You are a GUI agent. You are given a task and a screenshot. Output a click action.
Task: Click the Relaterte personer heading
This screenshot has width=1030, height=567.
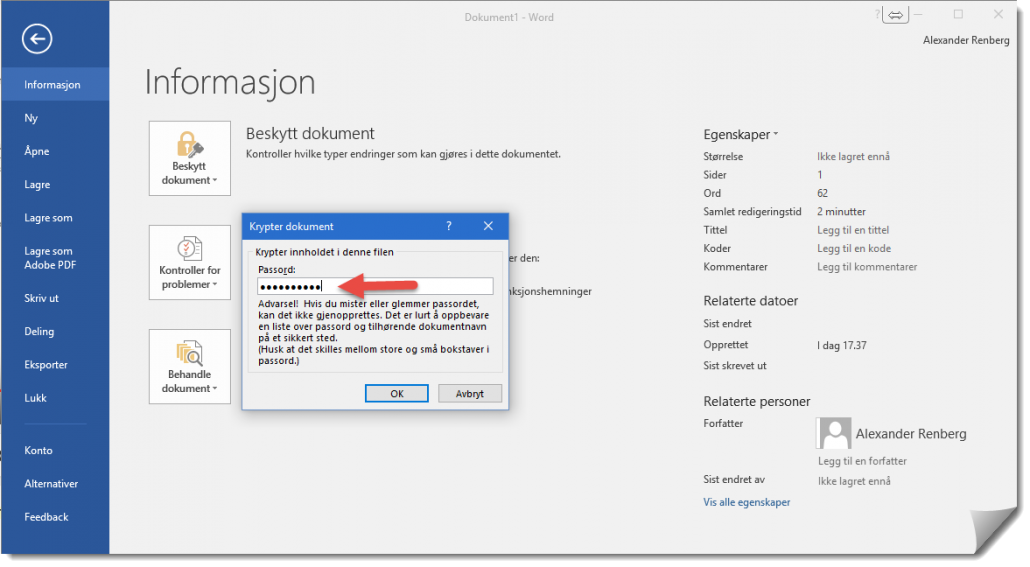pos(757,401)
